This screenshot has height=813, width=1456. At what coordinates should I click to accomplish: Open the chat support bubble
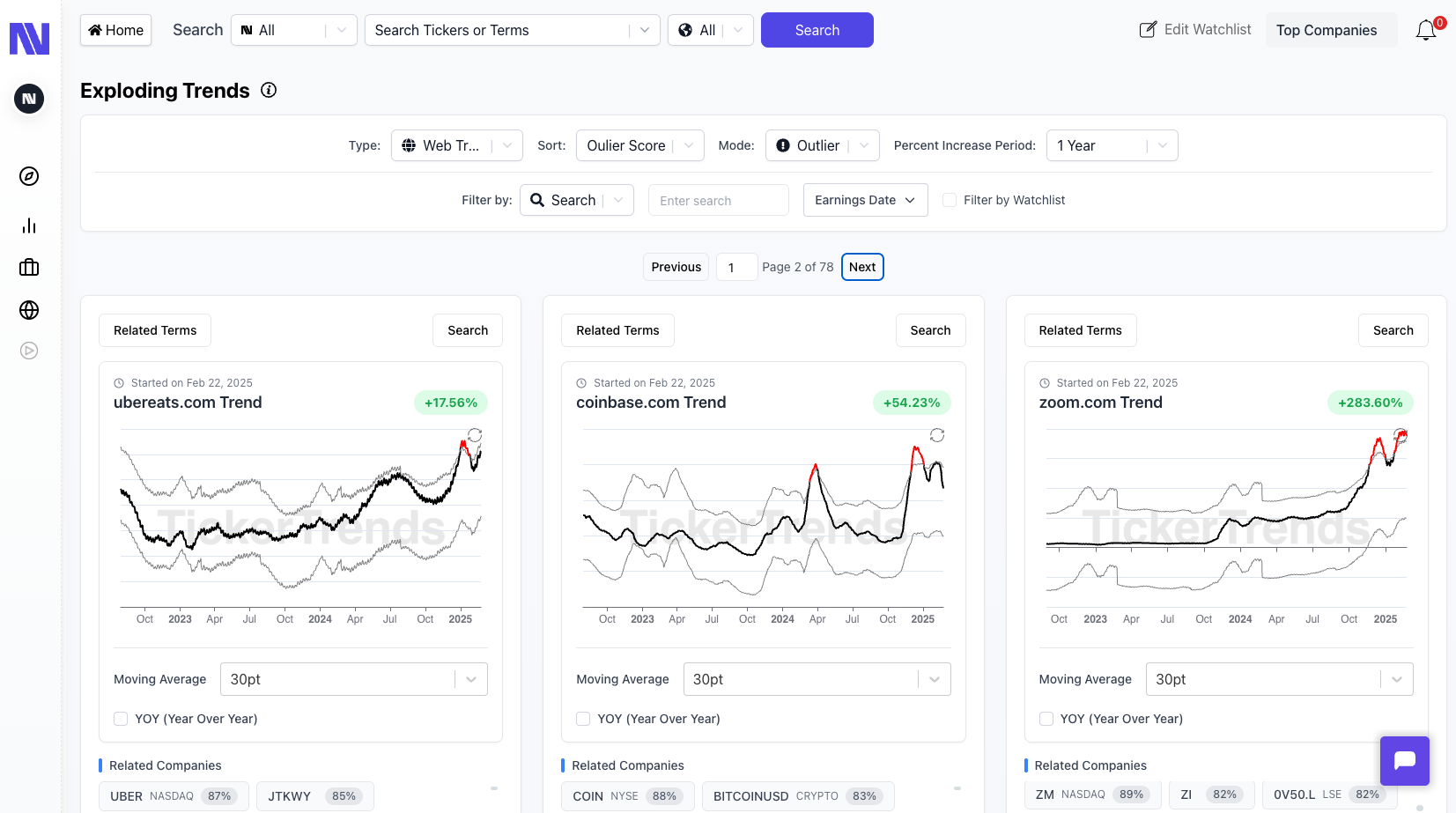(1405, 761)
